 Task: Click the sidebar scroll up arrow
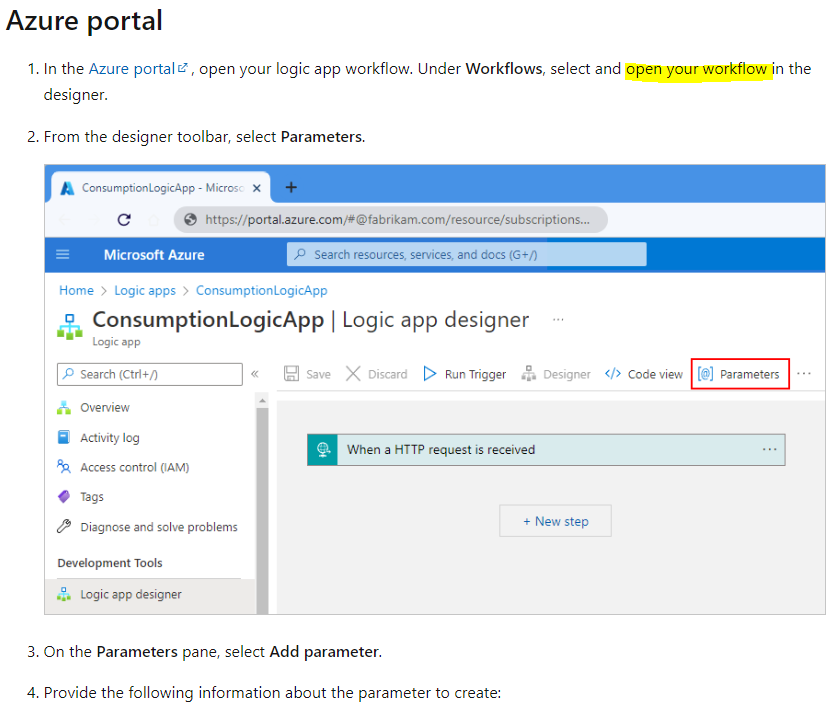[x=262, y=400]
